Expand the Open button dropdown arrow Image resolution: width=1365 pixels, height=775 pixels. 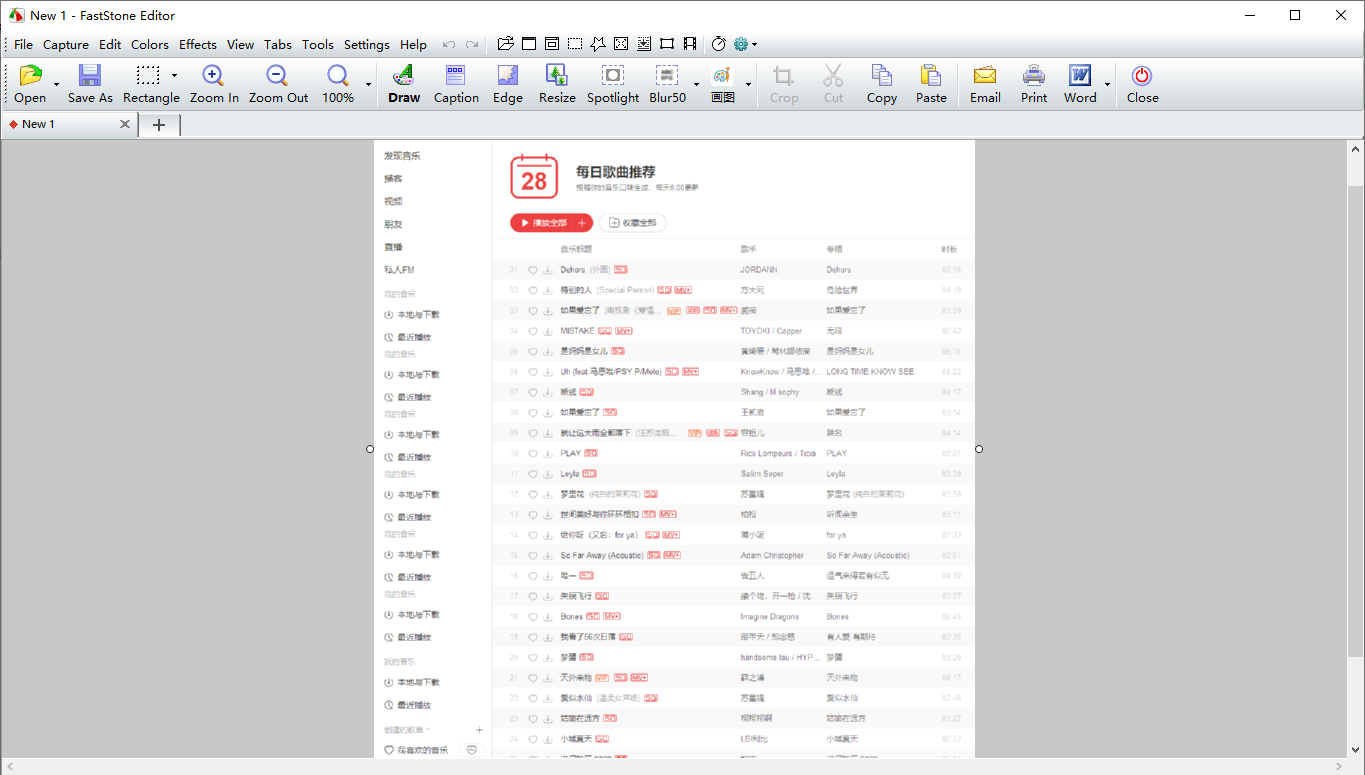pyautogui.click(x=56, y=83)
